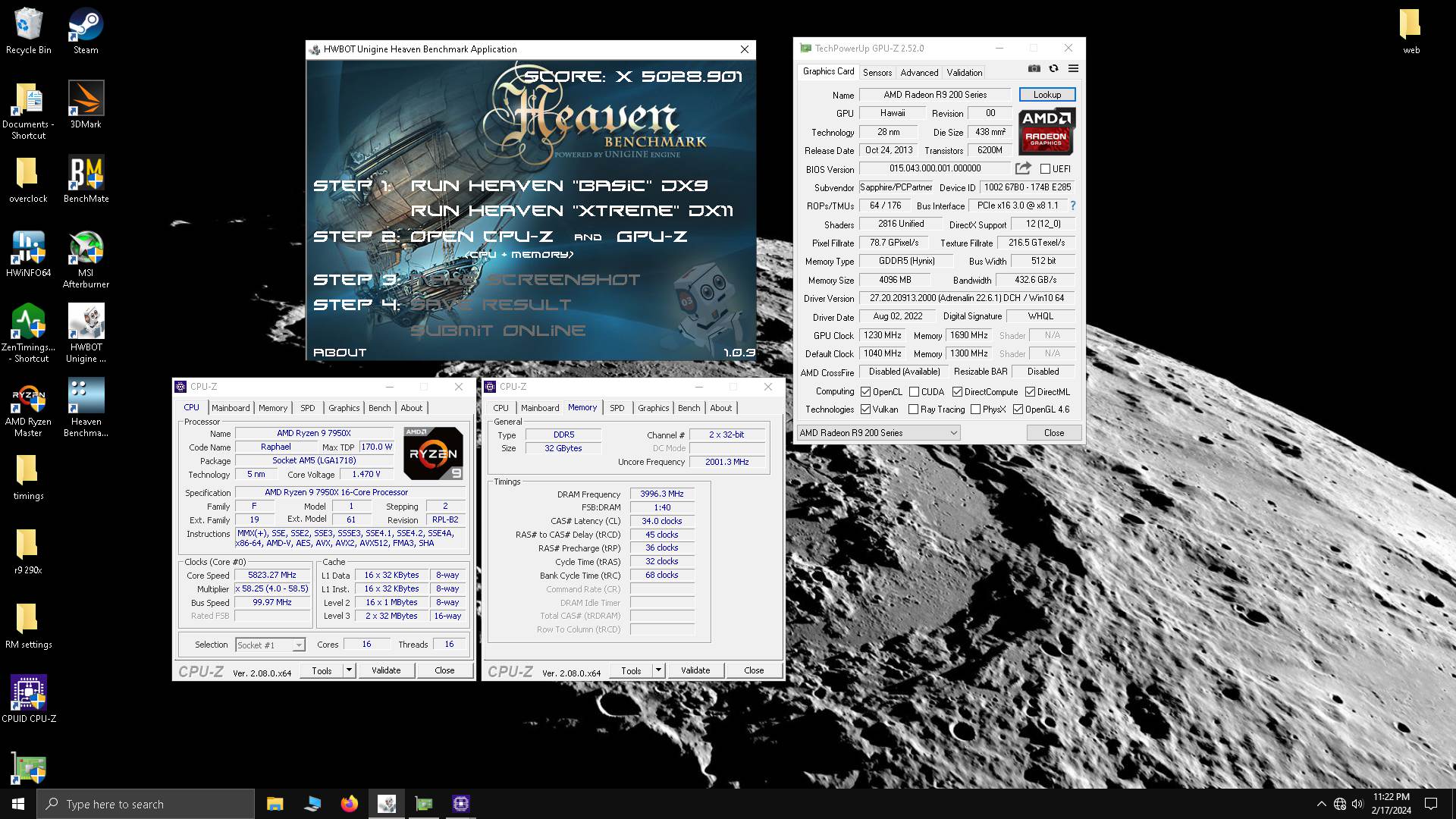Toggle the Ray Tracing checkbox

point(914,409)
